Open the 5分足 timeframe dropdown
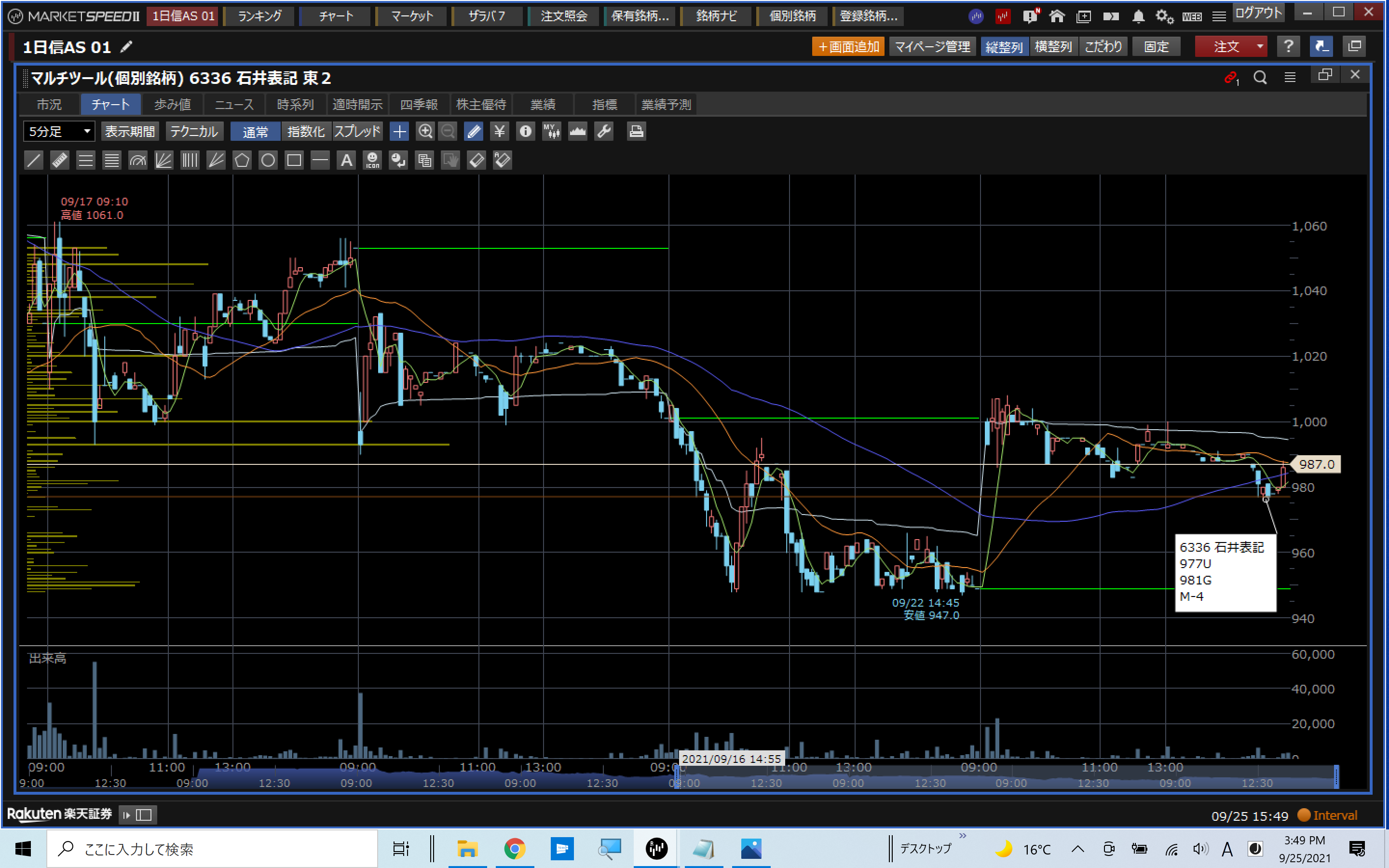The image size is (1389, 868). click(x=59, y=132)
